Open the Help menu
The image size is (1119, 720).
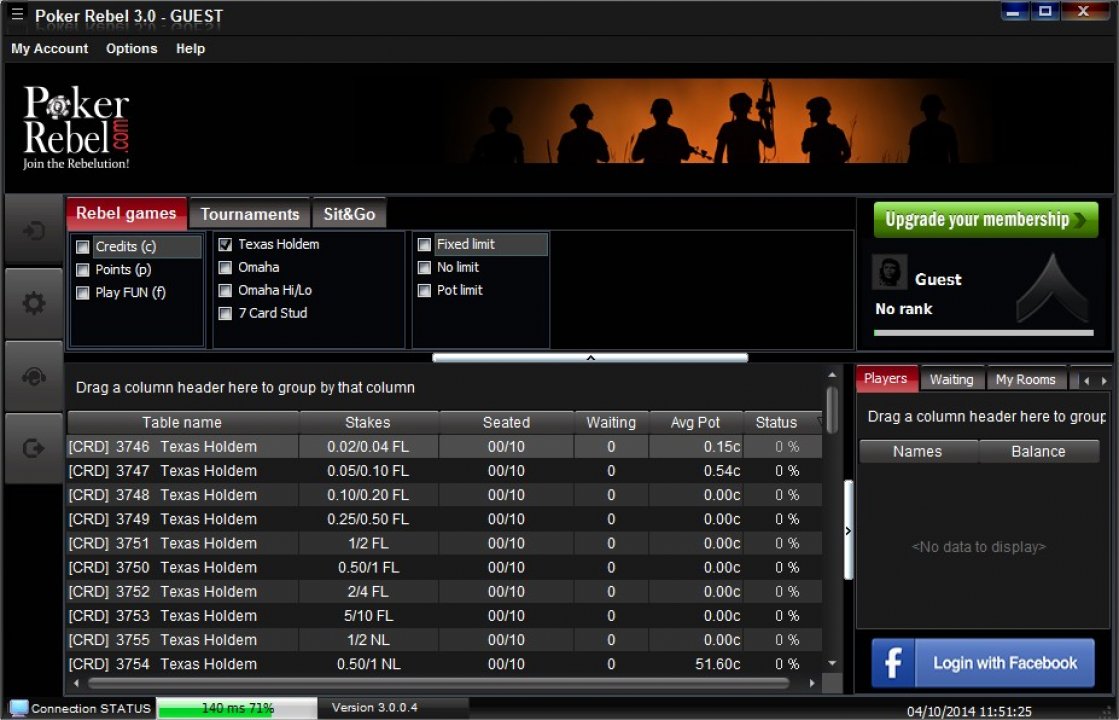click(x=191, y=49)
